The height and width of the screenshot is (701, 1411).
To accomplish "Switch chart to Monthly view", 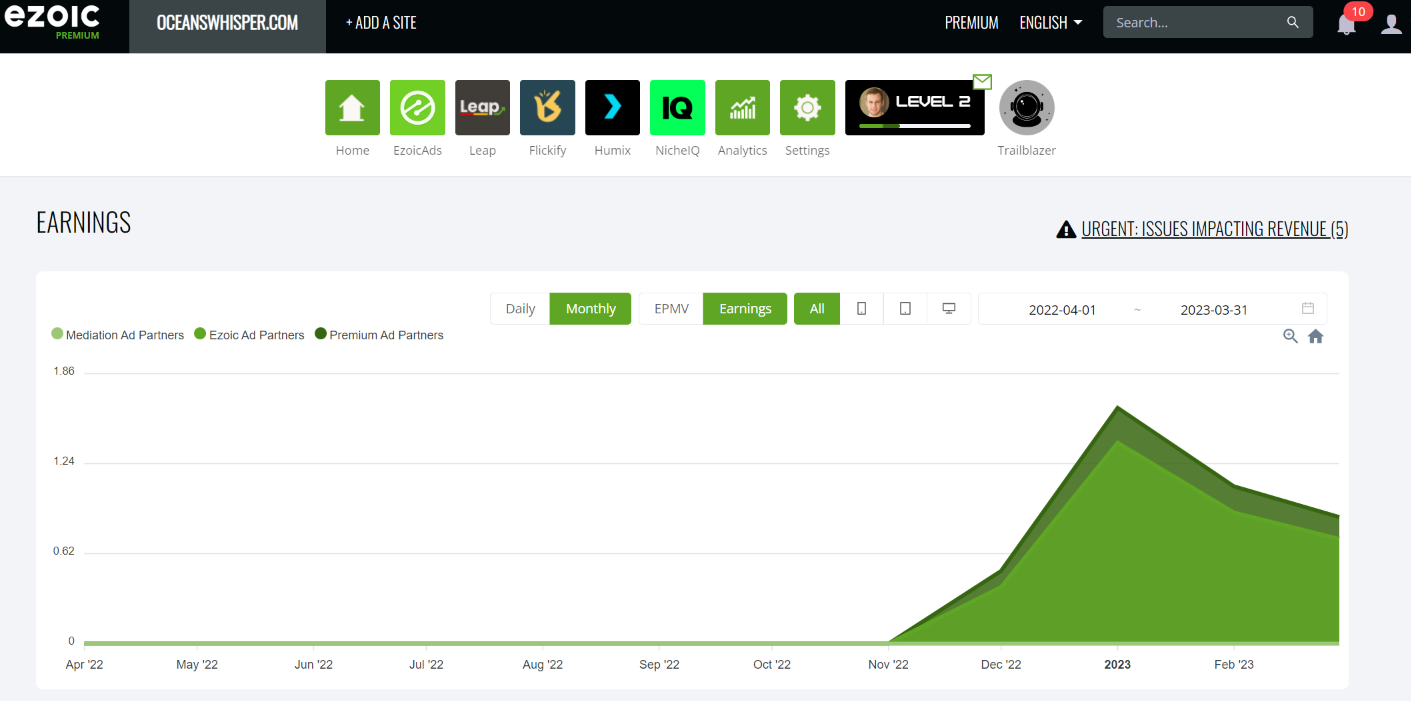I will [x=590, y=309].
